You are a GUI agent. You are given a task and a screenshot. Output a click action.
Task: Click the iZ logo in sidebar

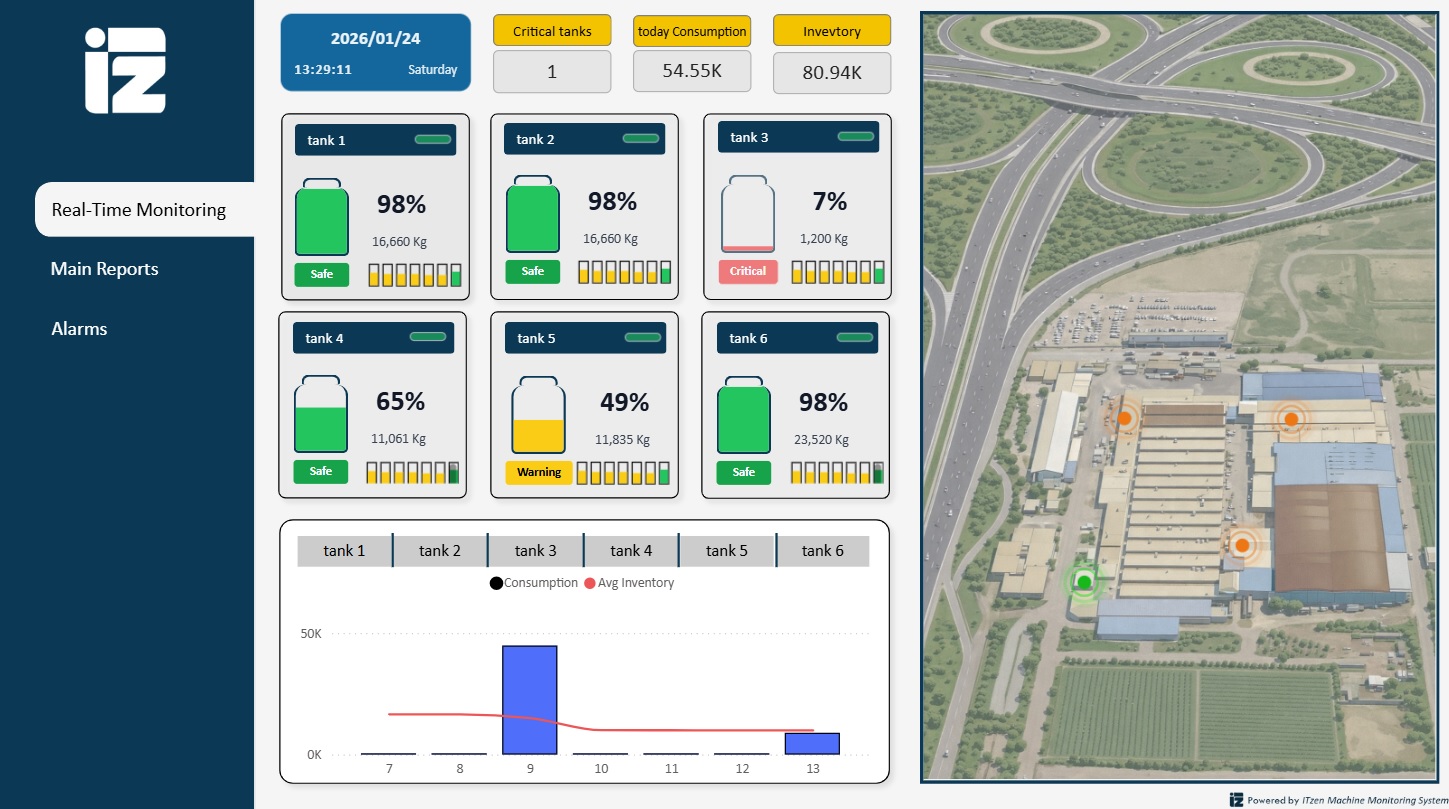point(125,70)
